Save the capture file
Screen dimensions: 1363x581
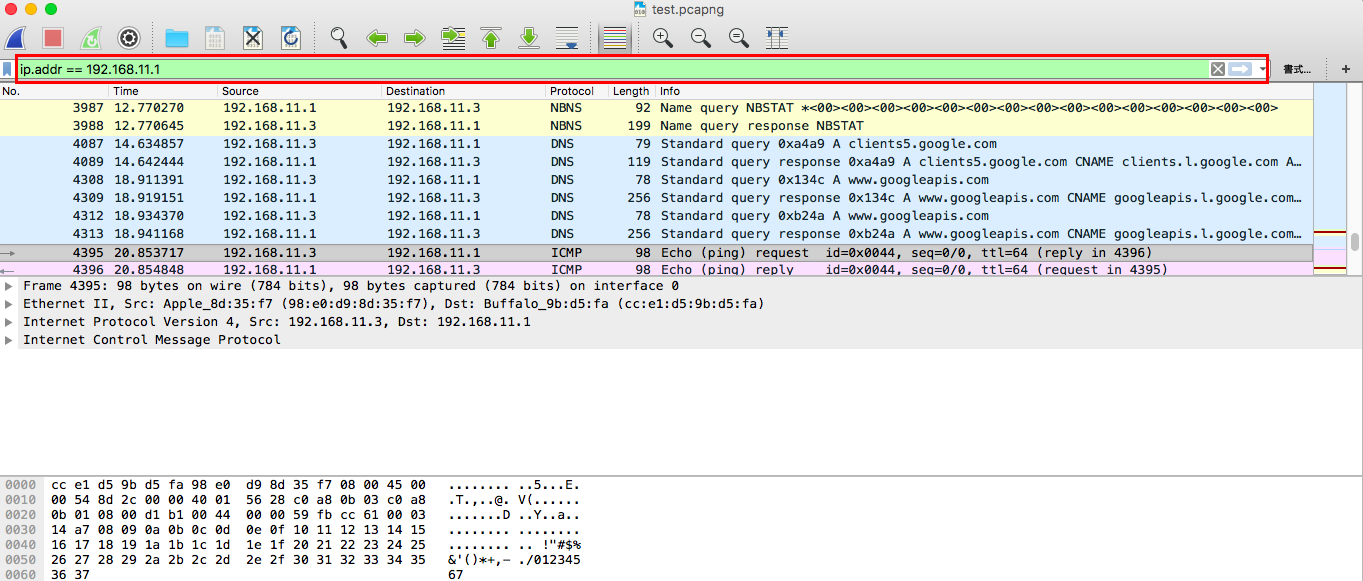tap(215, 39)
